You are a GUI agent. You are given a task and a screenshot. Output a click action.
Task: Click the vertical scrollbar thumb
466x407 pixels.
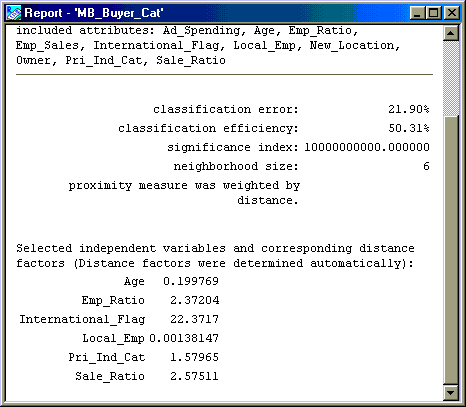click(x=451, y=250)
